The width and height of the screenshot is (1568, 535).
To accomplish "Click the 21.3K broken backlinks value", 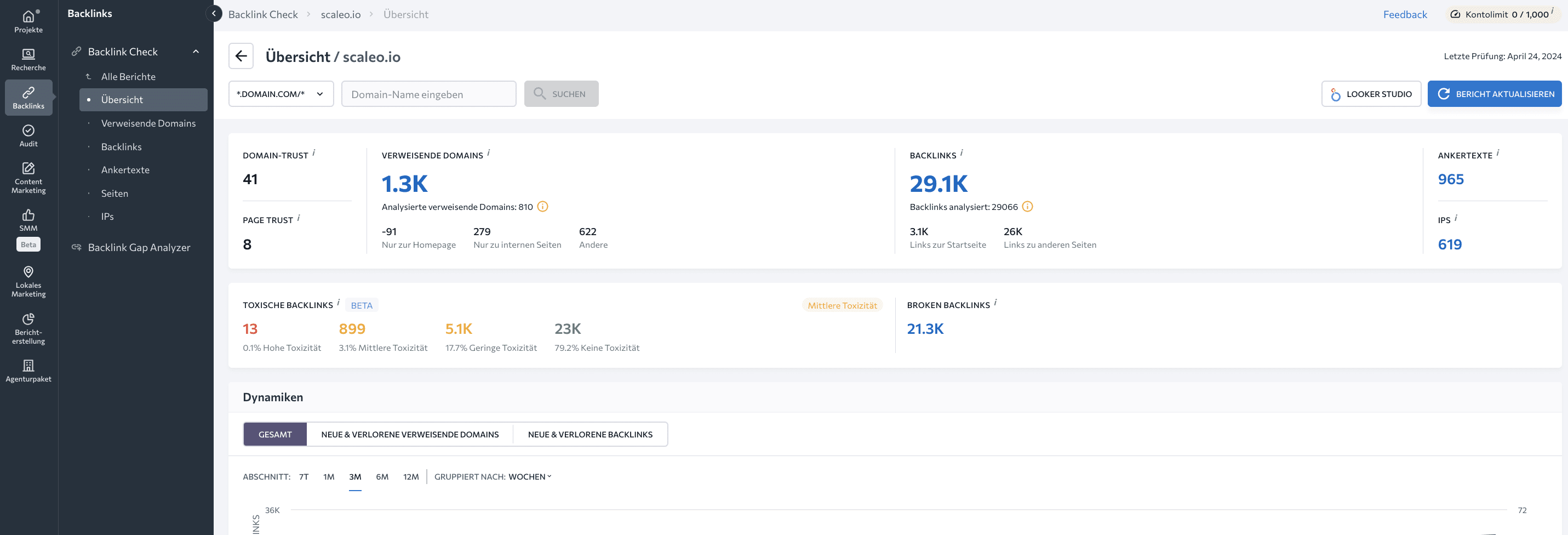I will point(925,329).
